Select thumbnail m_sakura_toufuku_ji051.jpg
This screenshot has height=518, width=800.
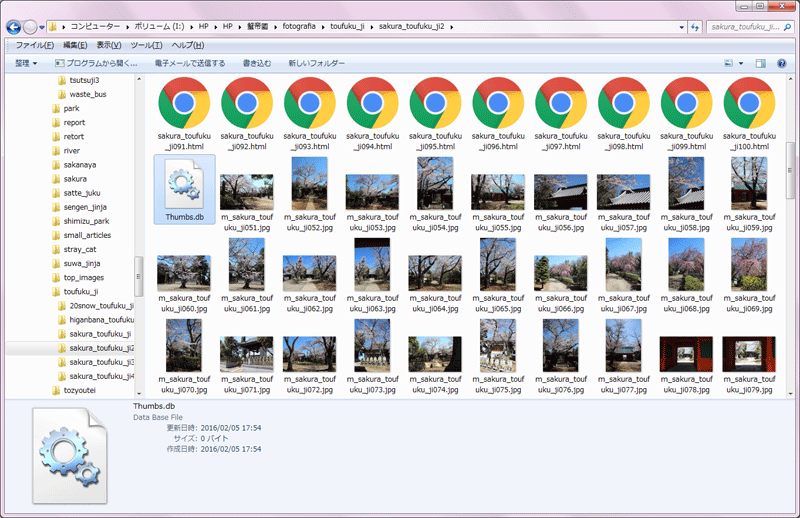click(247, 192)
